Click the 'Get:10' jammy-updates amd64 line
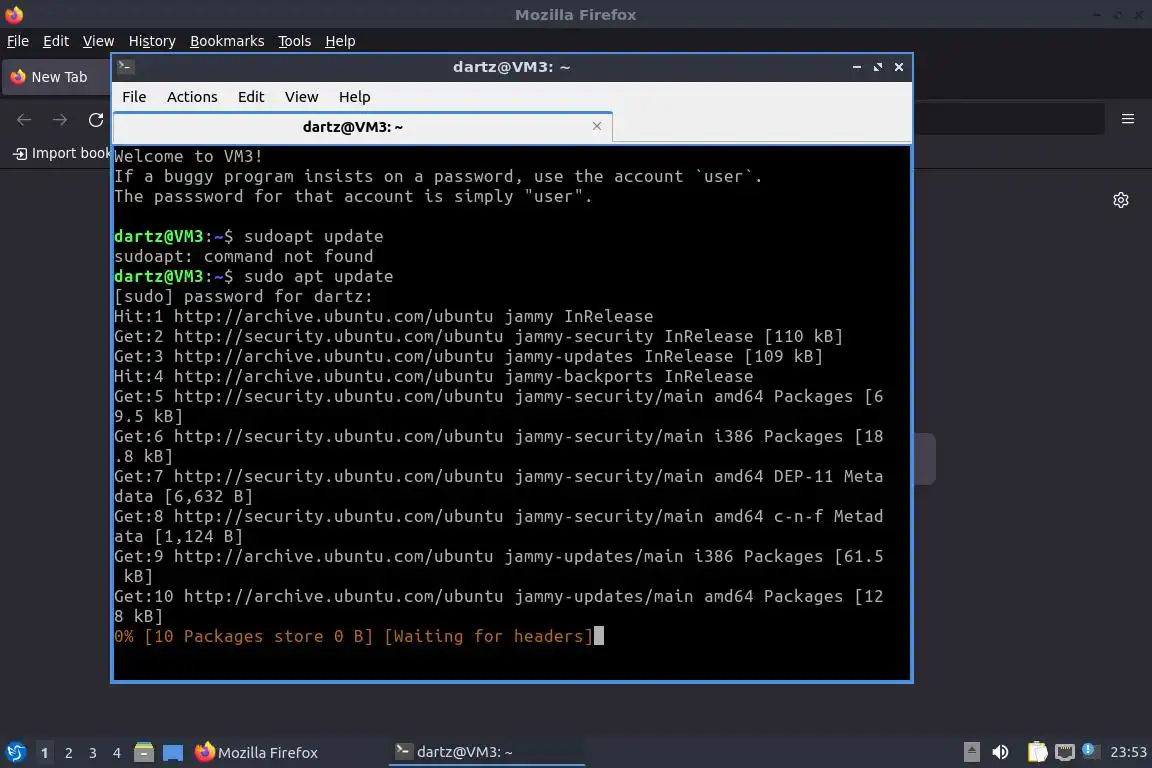1152x768 pixels. pos(499,606)
